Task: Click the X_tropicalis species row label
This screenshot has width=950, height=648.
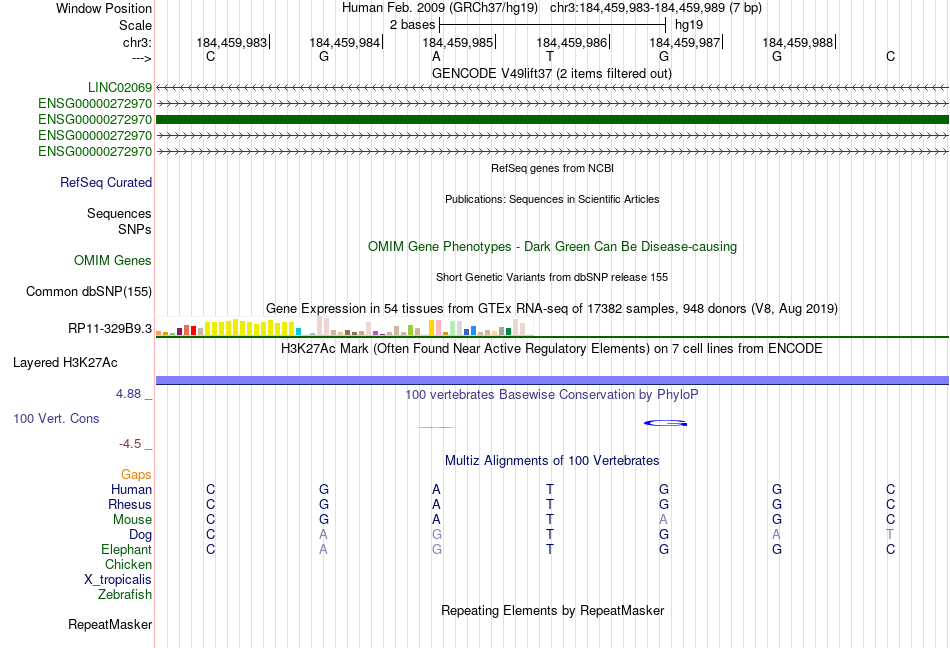Action: (x=118, y=580)
